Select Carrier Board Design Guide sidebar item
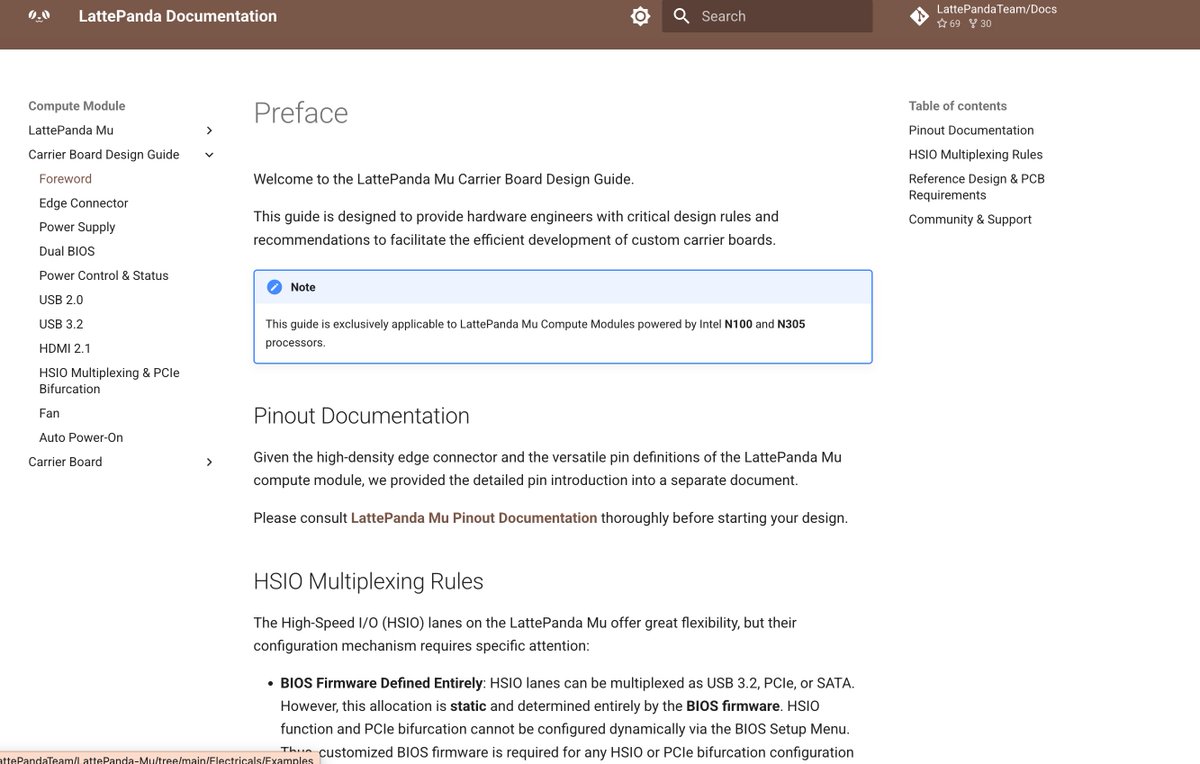Image resolution: width=1200 pixels, height=764 pixels. pos(104,154)
